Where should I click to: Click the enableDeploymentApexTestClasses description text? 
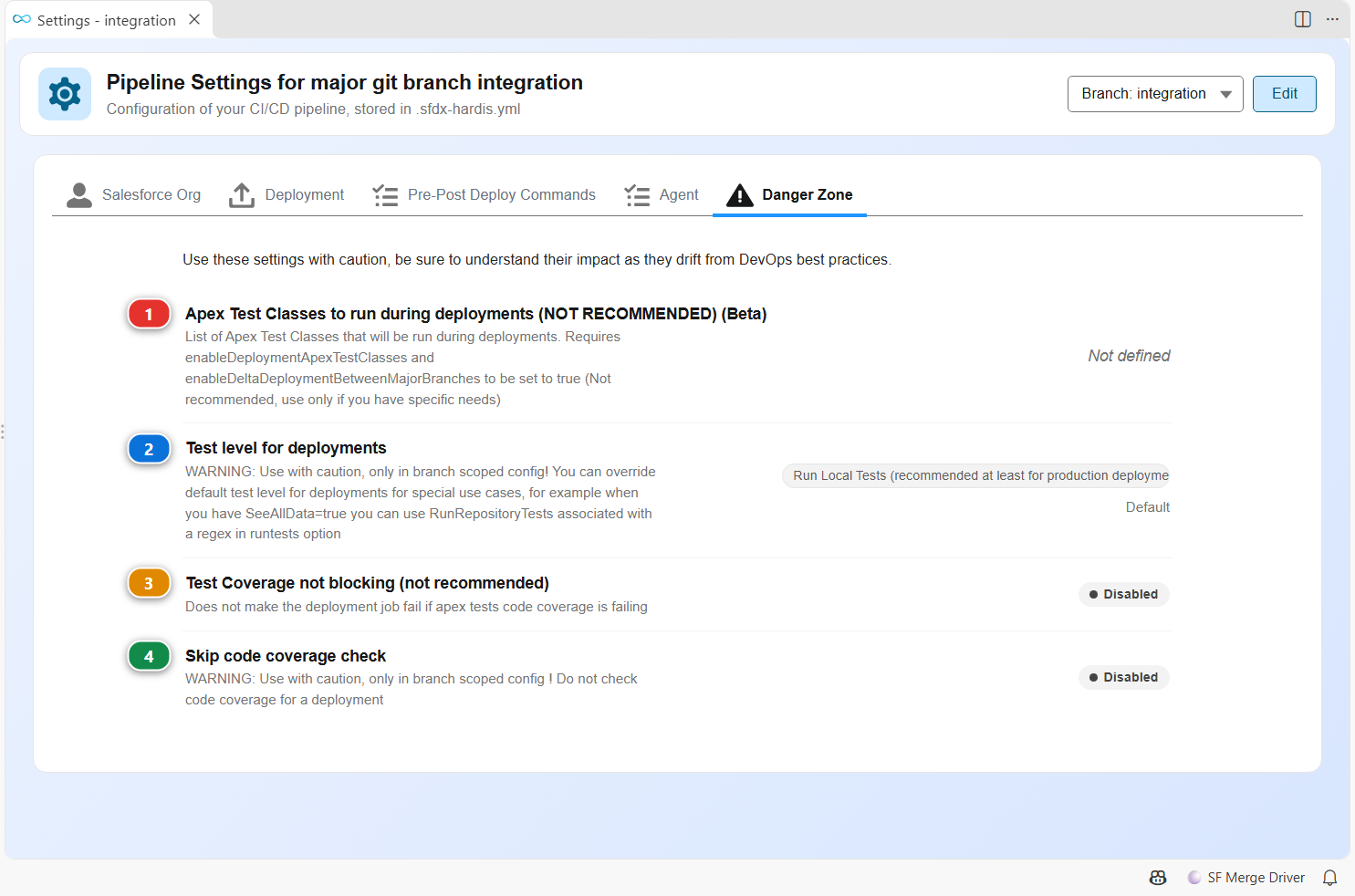pyautogui.click(x=402, y=368)
